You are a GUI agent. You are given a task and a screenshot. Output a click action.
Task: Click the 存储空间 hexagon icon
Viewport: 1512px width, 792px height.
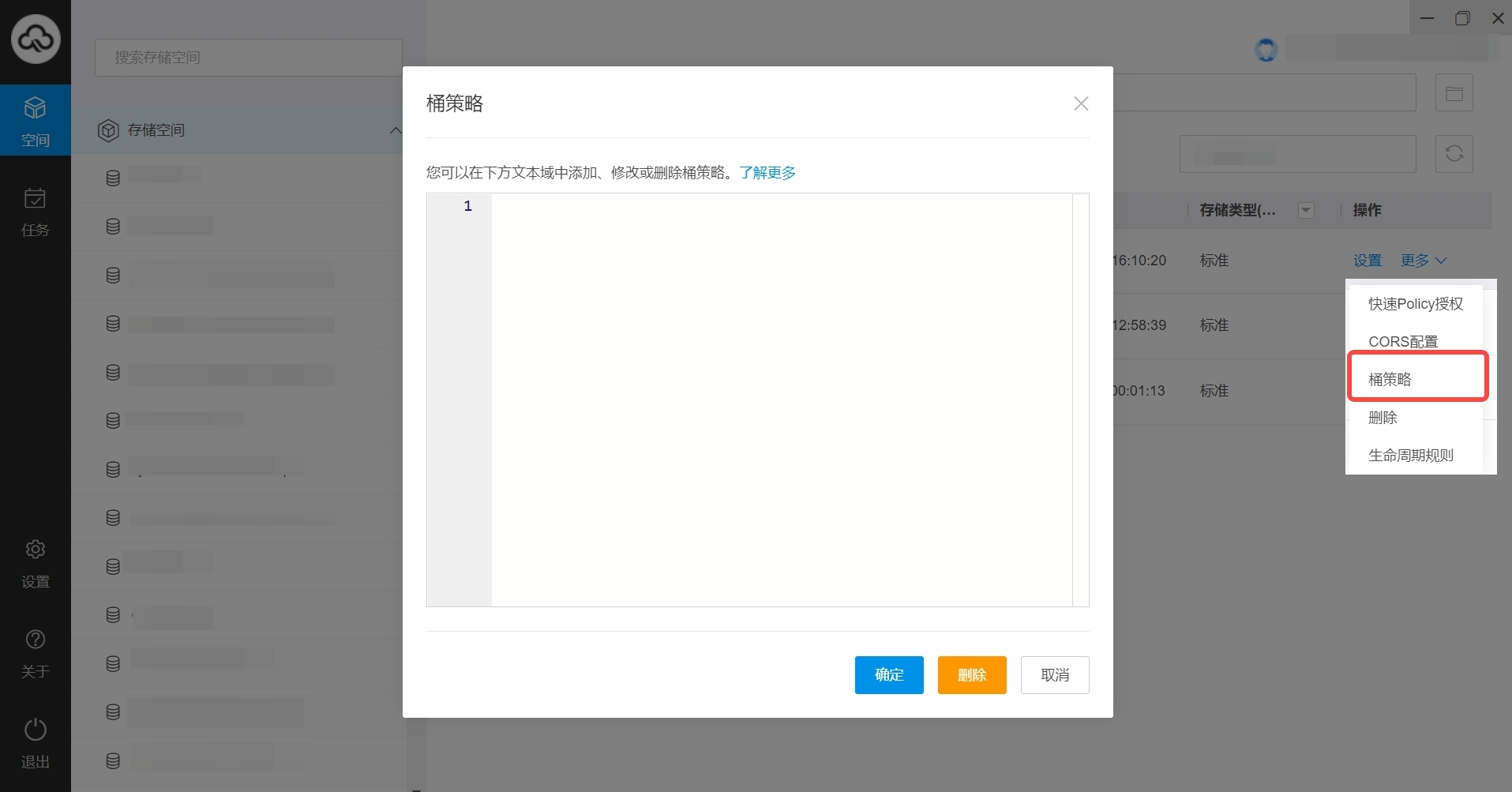click(x=108, y=130)
